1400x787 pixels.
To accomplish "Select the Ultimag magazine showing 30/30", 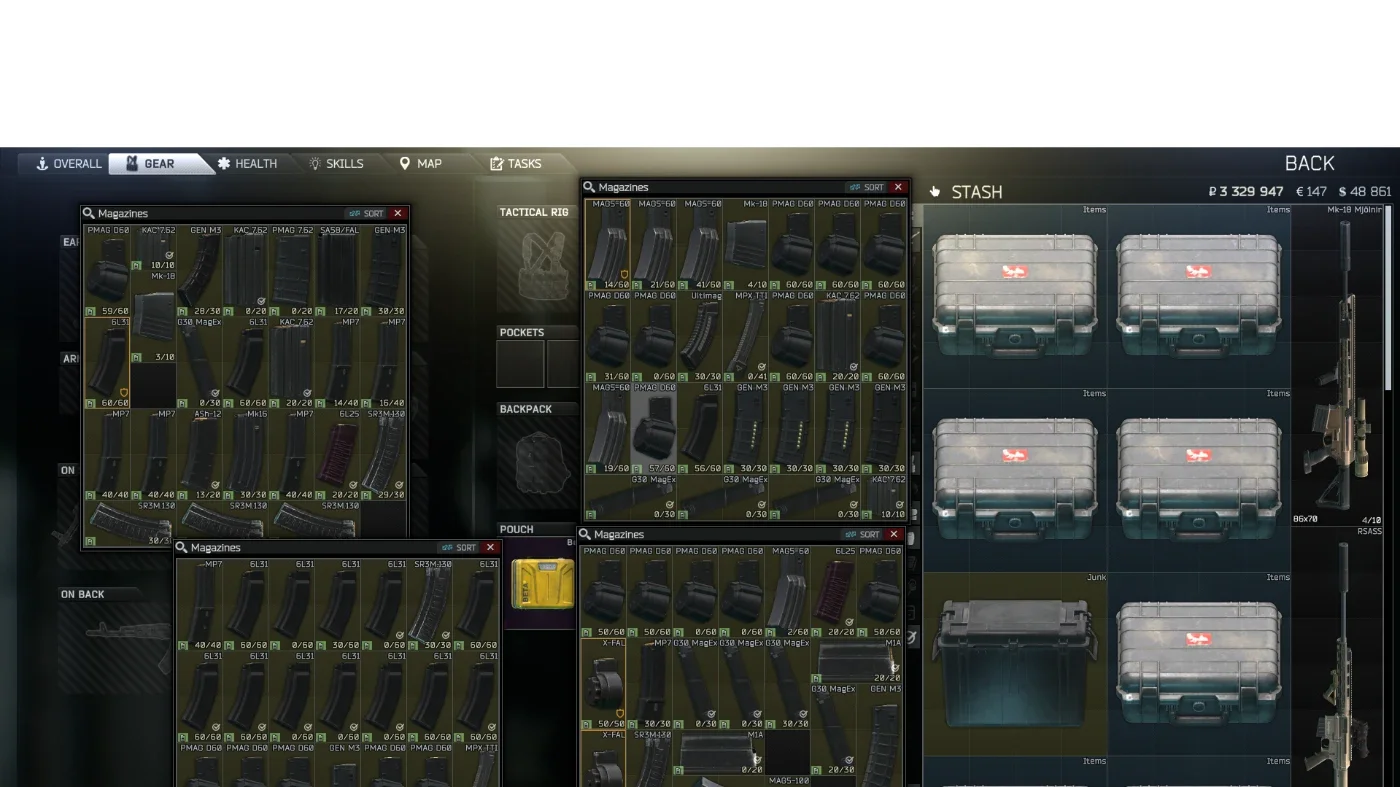I will (700, 337).
